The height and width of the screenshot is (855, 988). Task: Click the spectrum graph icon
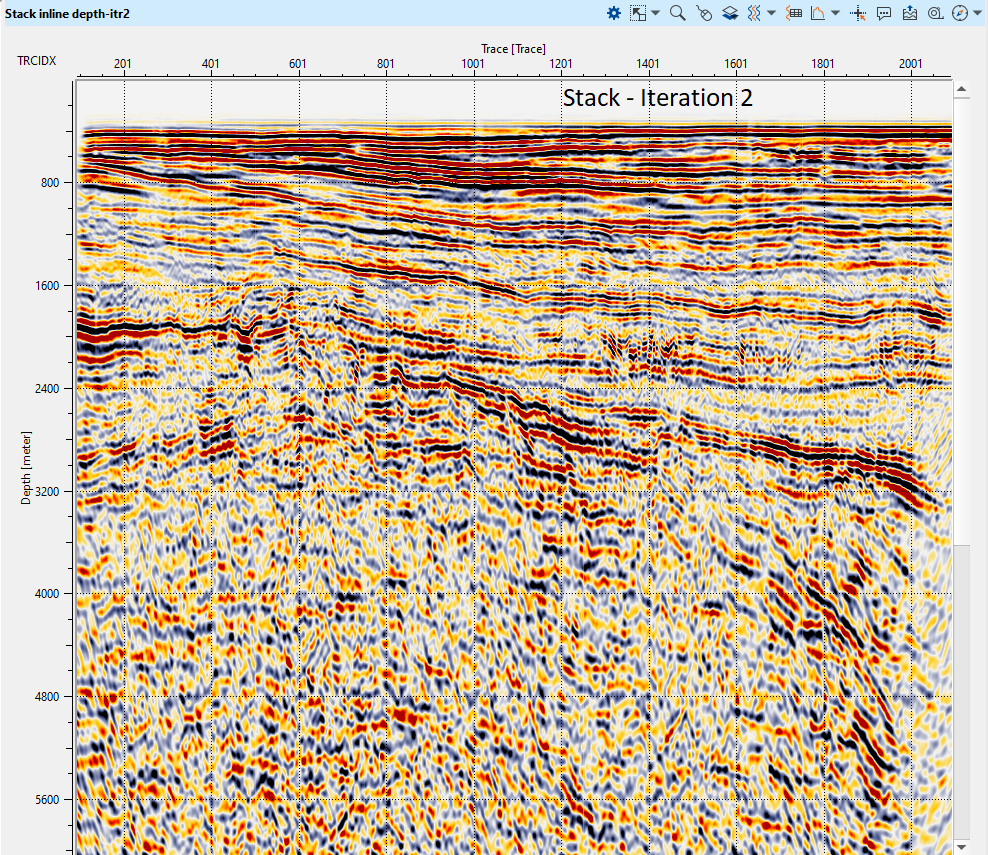818,13
